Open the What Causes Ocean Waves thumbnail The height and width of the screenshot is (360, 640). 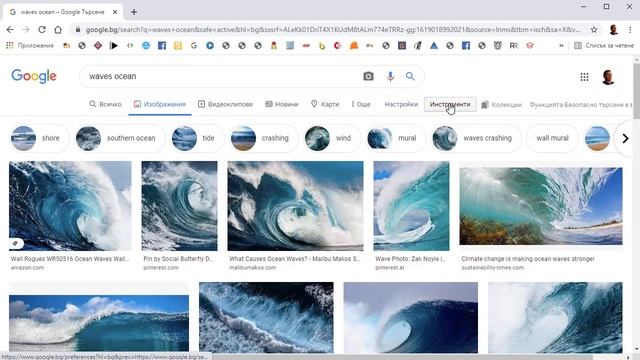296,206
